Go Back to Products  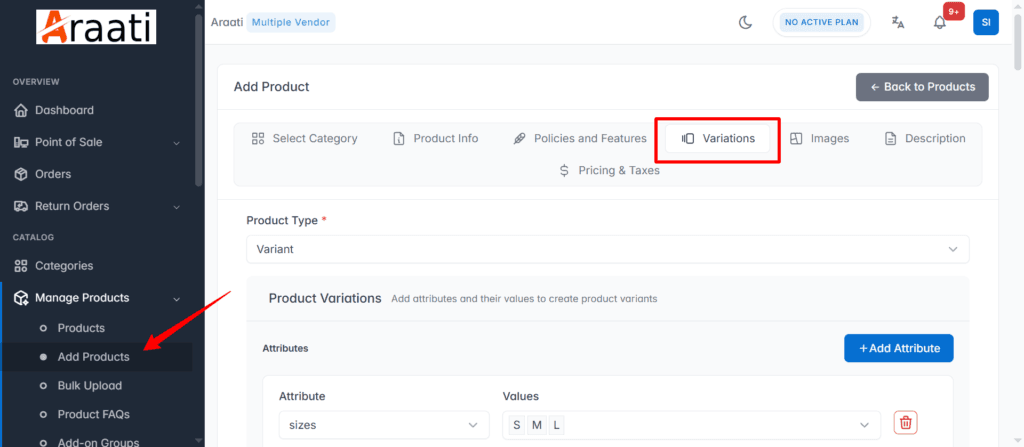point(922,87)
